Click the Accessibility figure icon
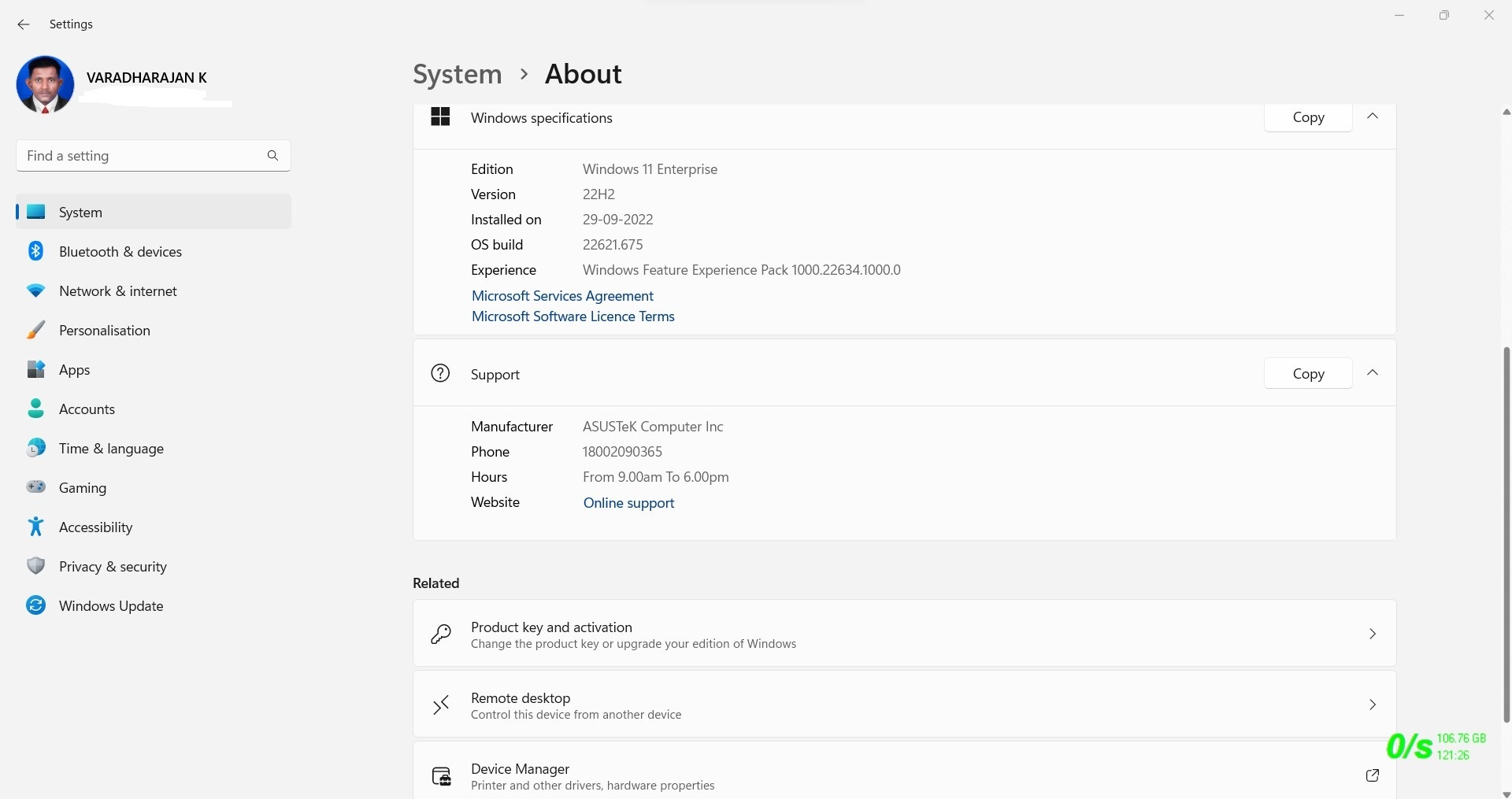This screenshot has height=799, width=1512. (36, 527)
